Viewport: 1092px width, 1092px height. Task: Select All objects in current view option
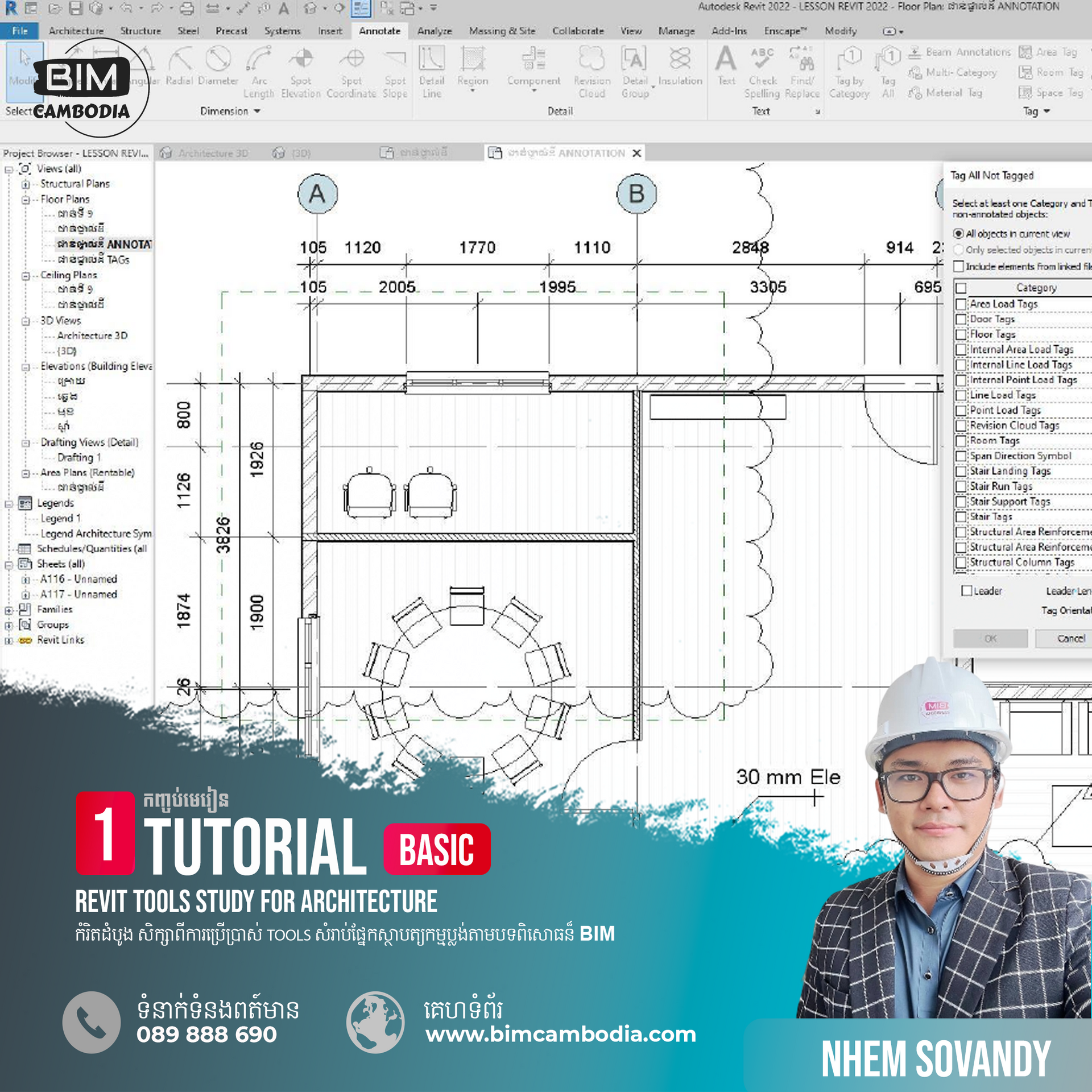point(958,234)
